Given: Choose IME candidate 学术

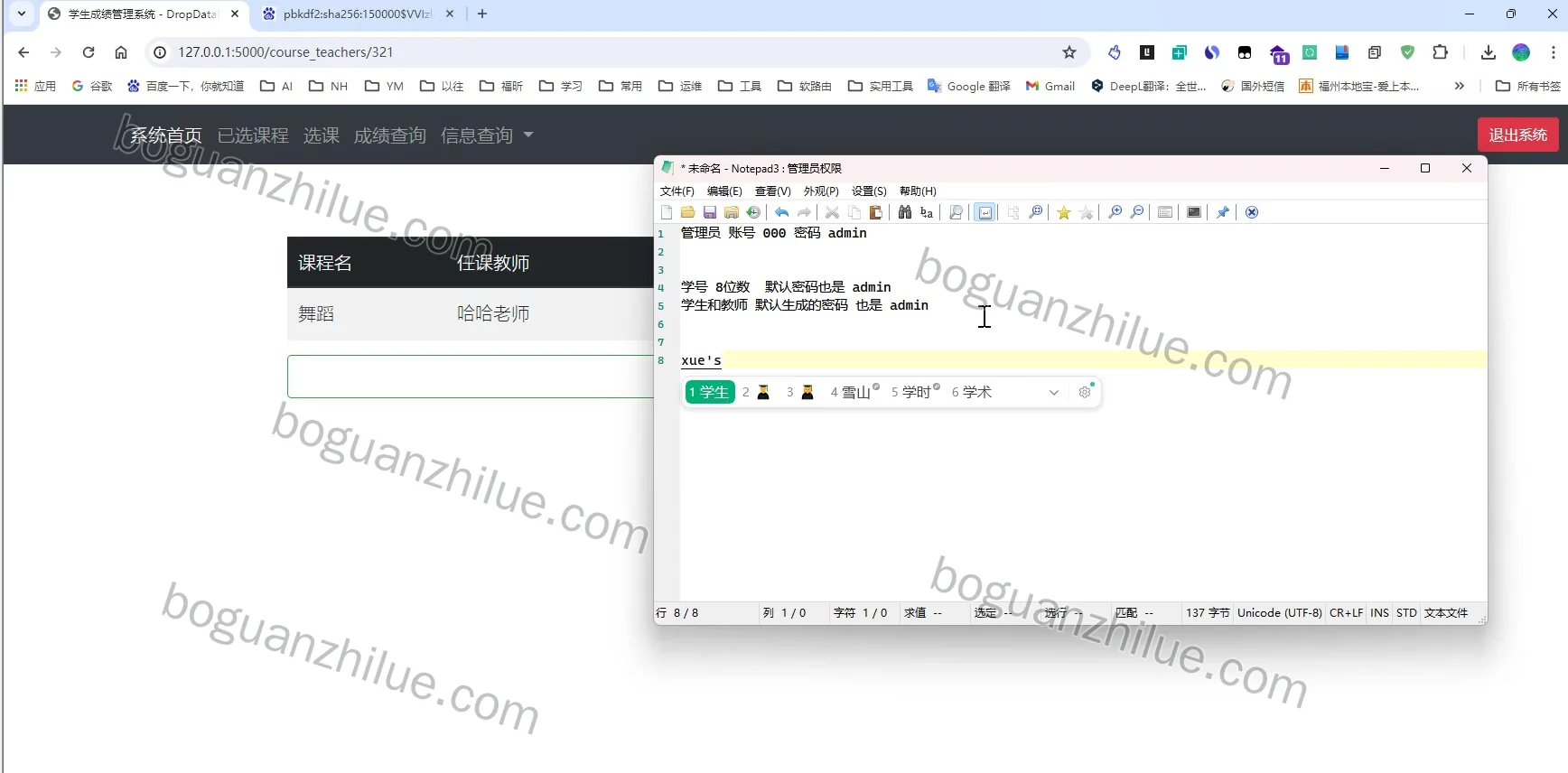Looking at the screenshot, I should point(972,392).
